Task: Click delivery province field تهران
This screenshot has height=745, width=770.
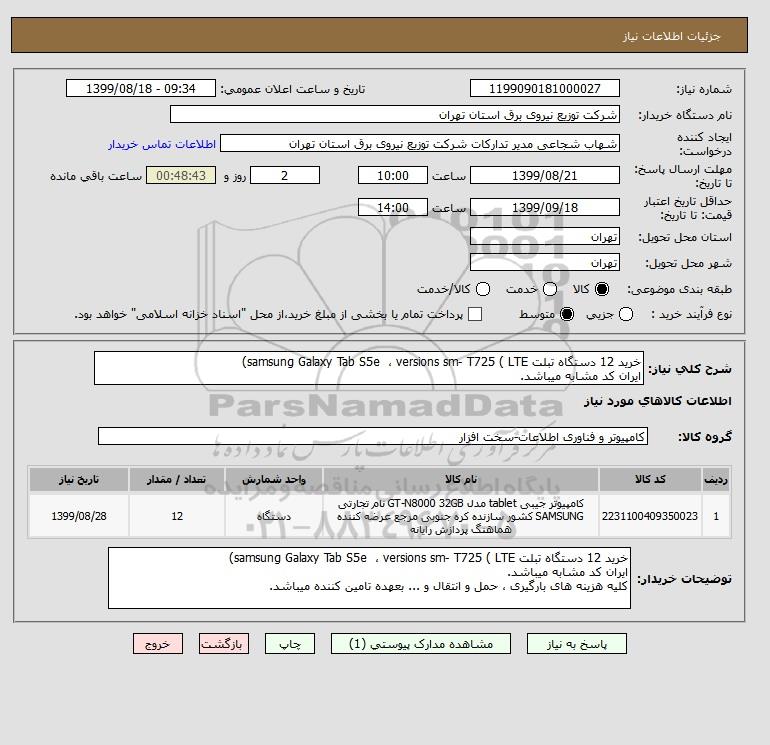Action: pyautogui.click(x=545, y=237)
